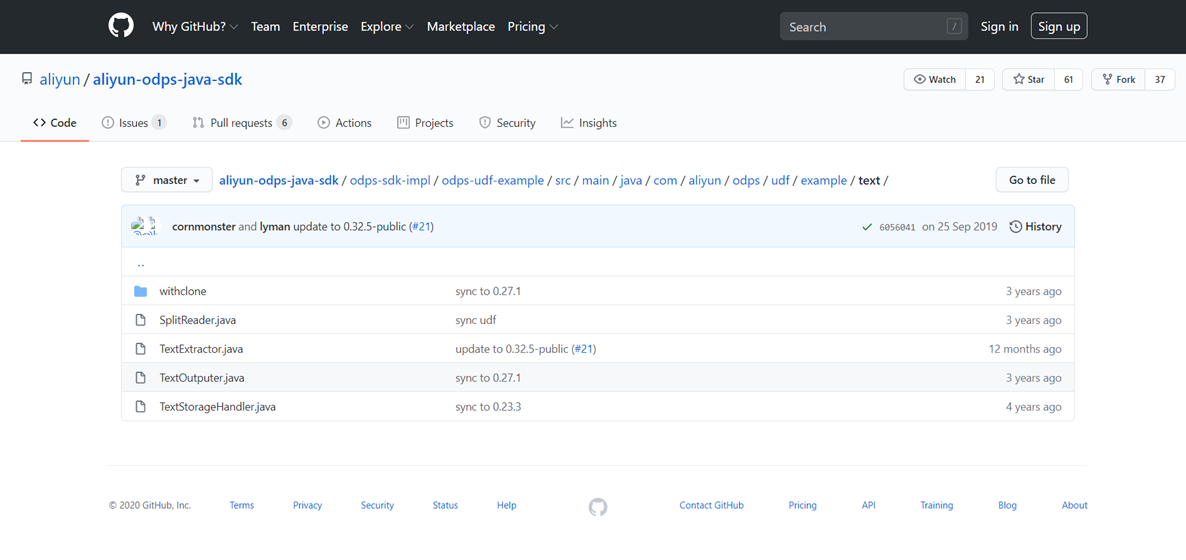Image resolution: width=1186 pixels, height=560 pixels.
Task: Open the 21 watchers count
Action: (980, 79)
